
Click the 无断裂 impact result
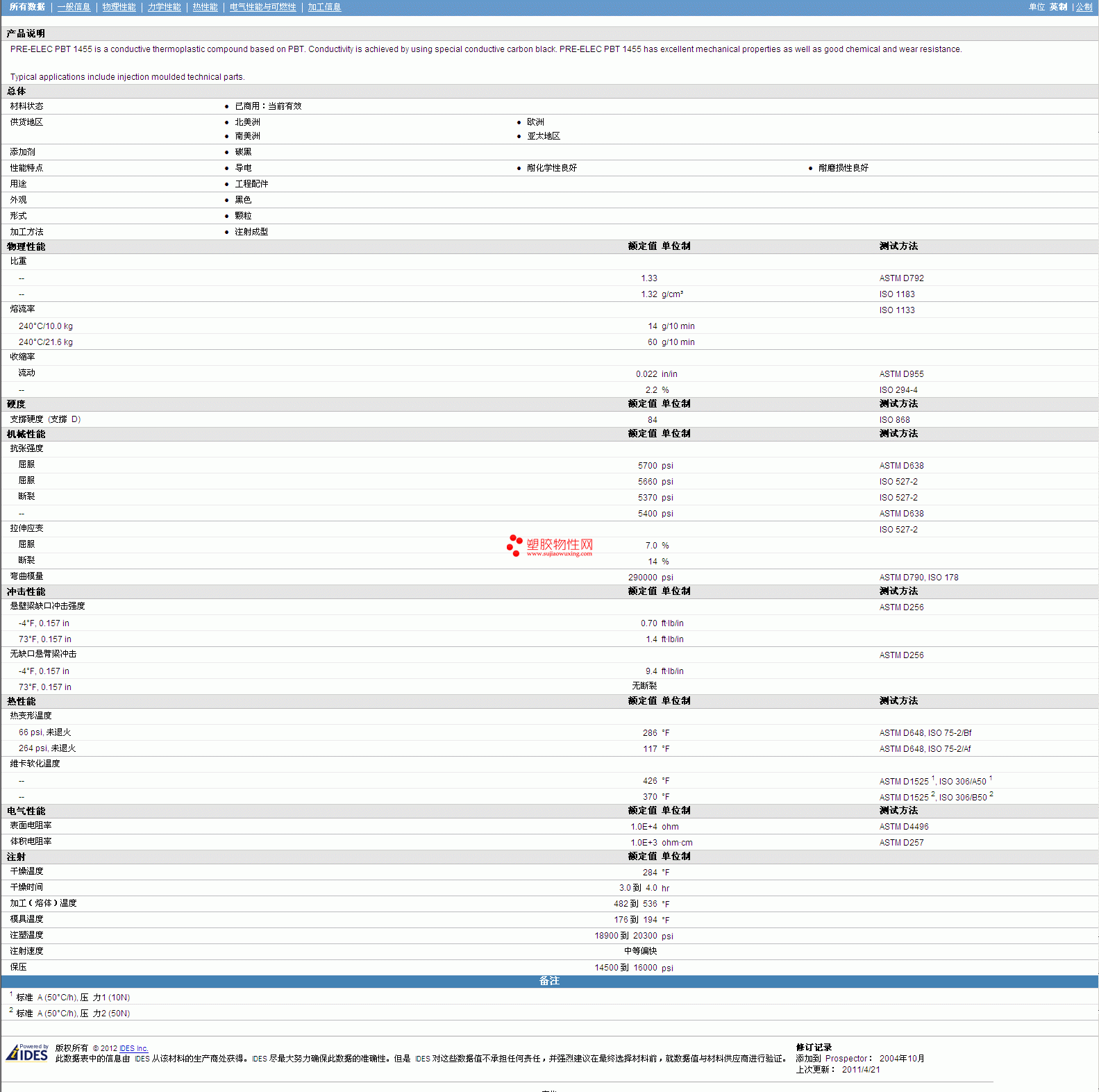tap(644, 686)
